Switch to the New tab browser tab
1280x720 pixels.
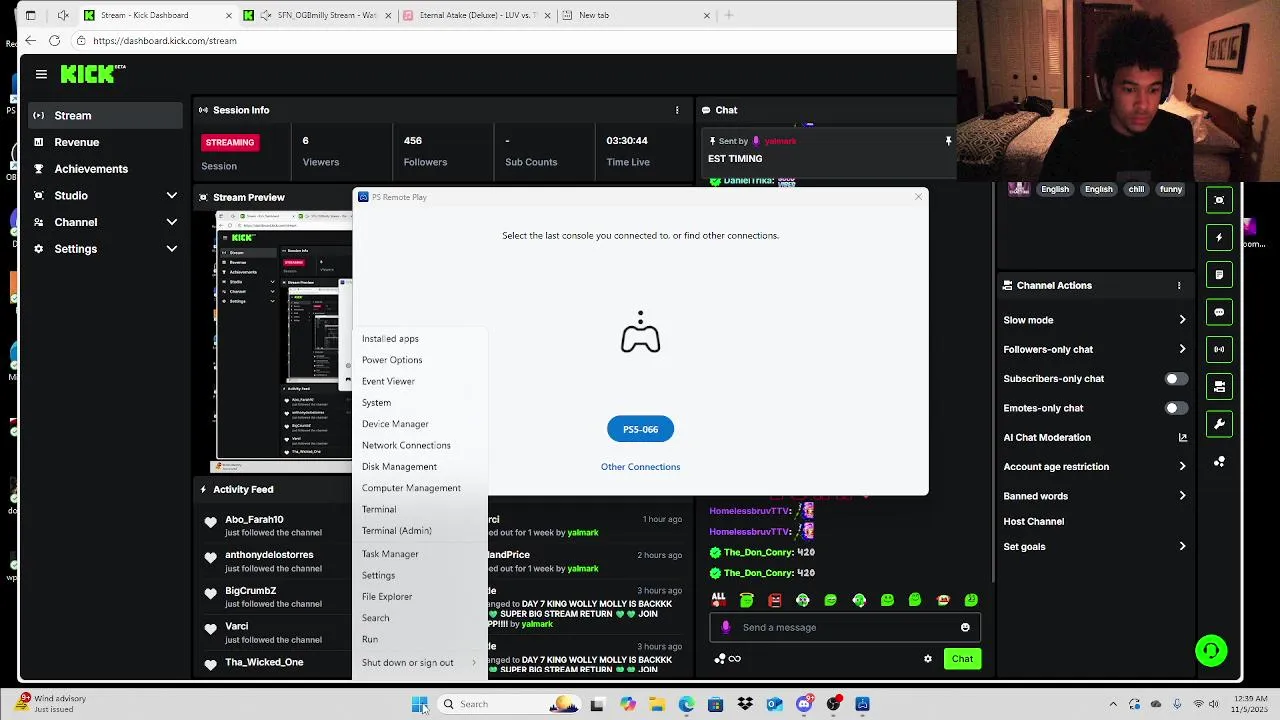pos(637,15)
